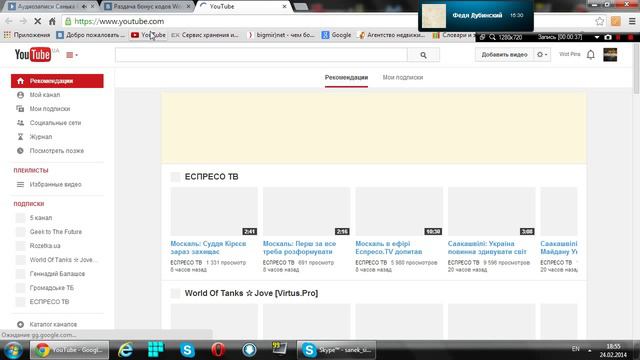Open video Саакашвілі: Україна повинна здивувати світ
This screenshot has height=360, width=640.
pos(487,247)
